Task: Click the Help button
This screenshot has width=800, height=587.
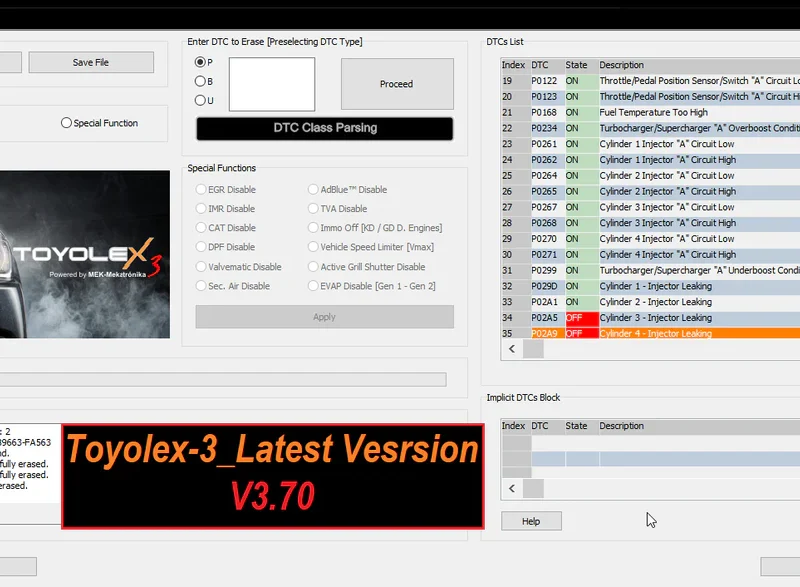Action: click(x=531, y=521)
